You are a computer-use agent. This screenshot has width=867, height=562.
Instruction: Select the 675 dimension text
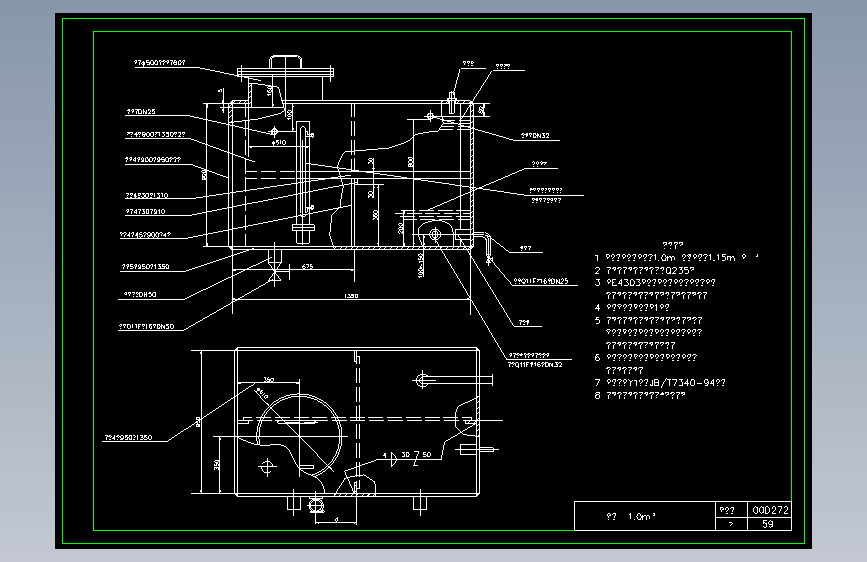coord(307,267)
